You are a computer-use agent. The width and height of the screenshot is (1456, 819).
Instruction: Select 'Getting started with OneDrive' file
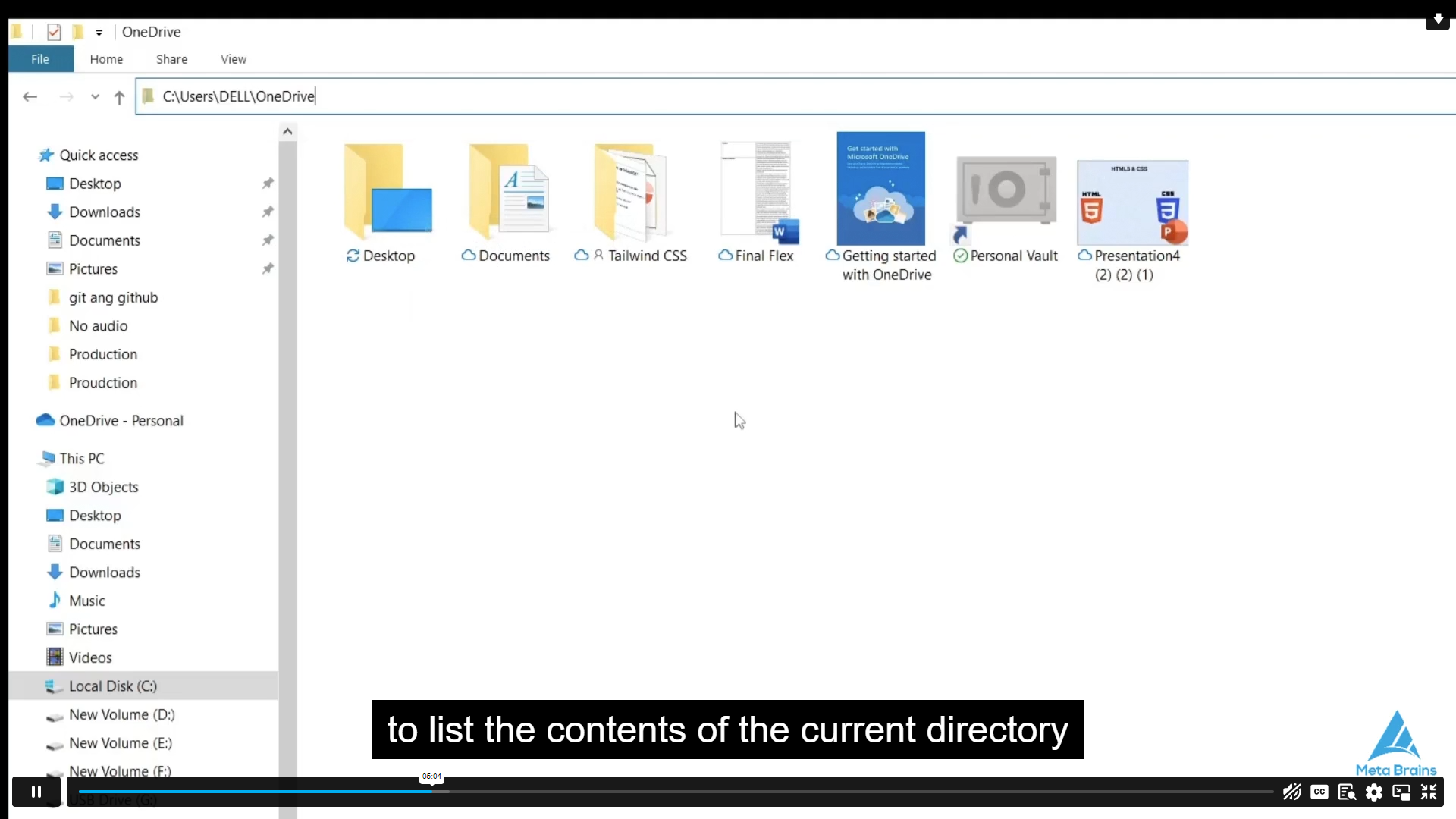coord(881,207)
